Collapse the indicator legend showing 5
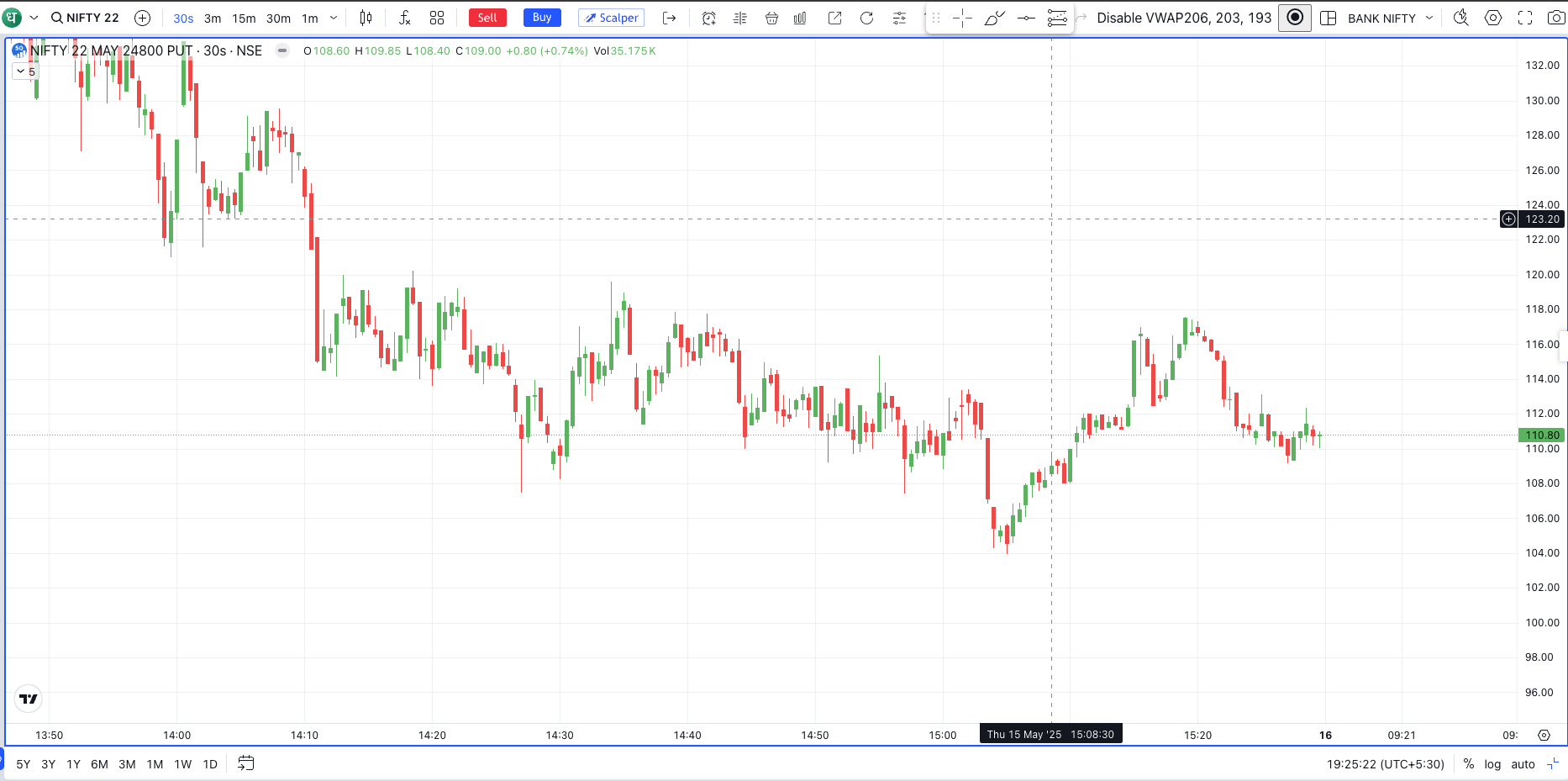 25,71
